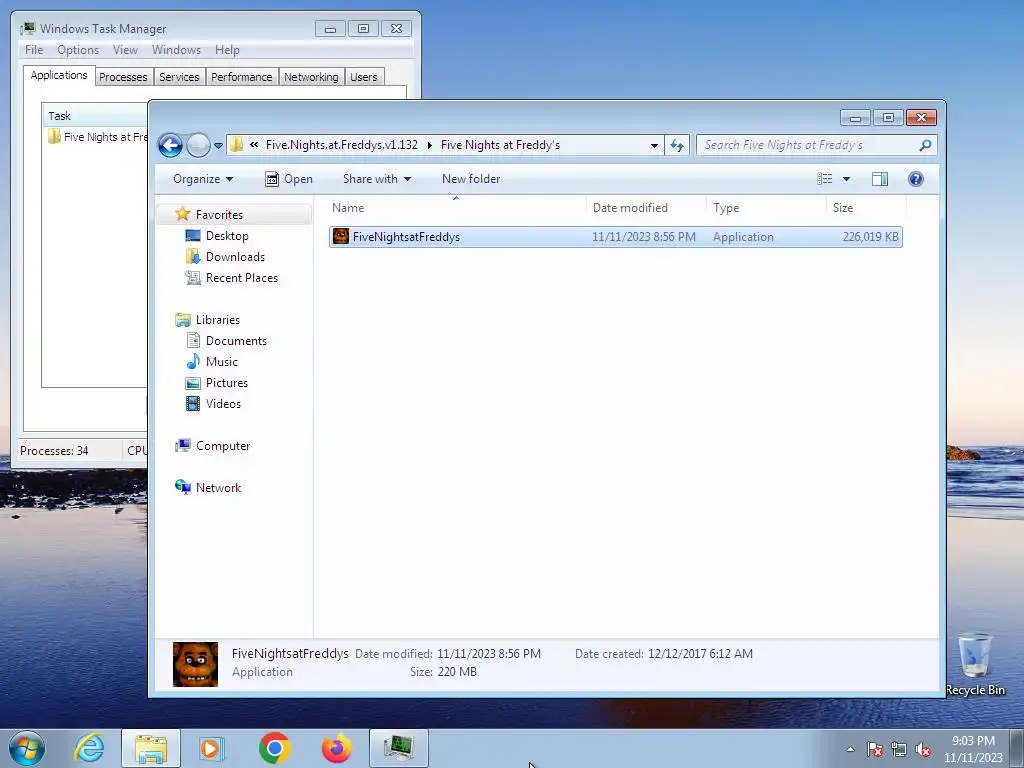Launch Google Chrome from taskbar

pyautogui.click(x=274, y=748)
